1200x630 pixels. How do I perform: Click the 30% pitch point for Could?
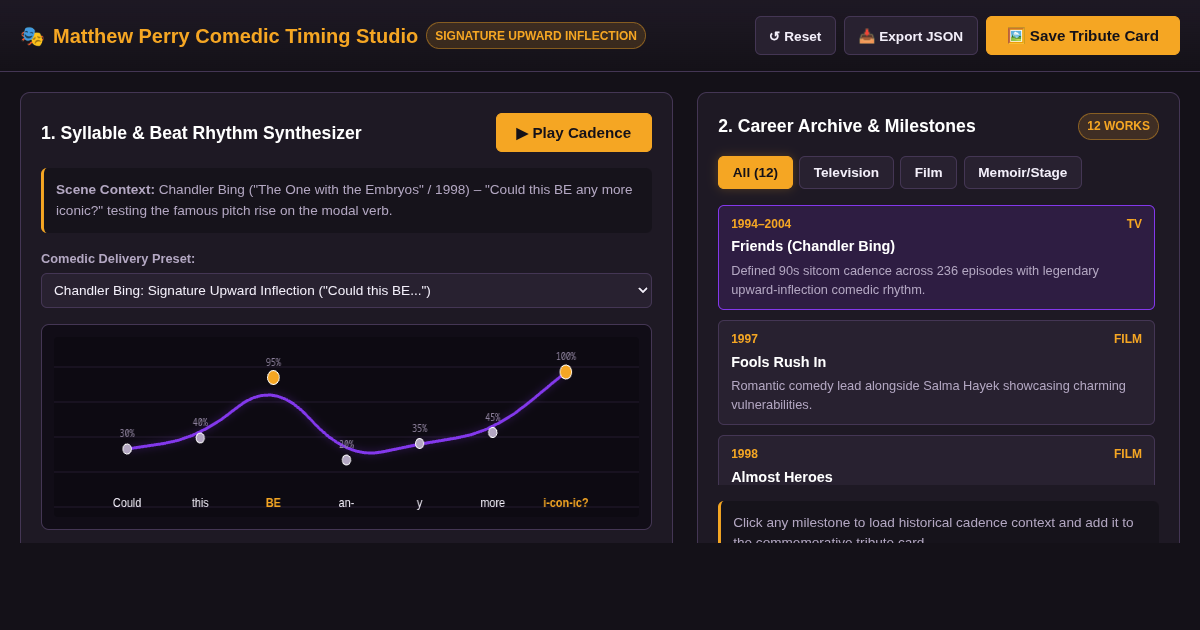coord(127,449)
